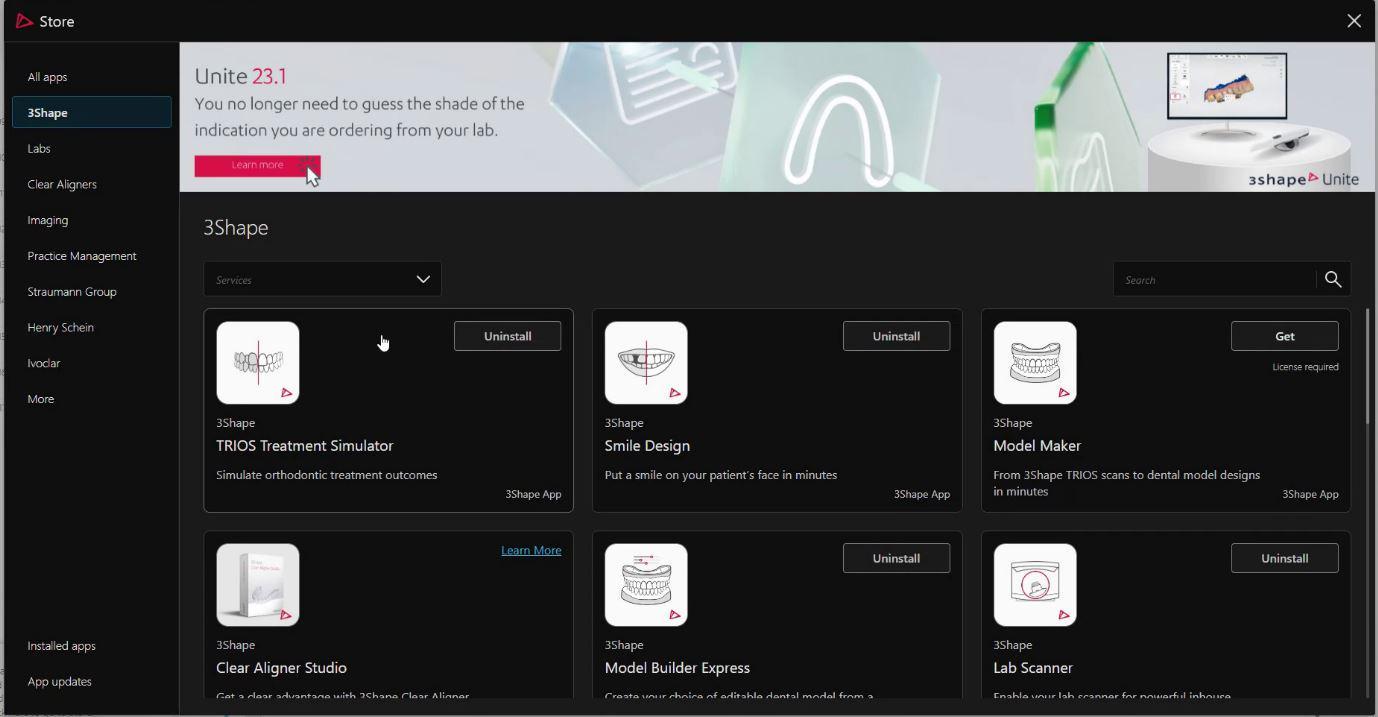This screenshot has height=717, width=1378.
Task: Click the Model Builder Express app icon
Action: [646, 585]
